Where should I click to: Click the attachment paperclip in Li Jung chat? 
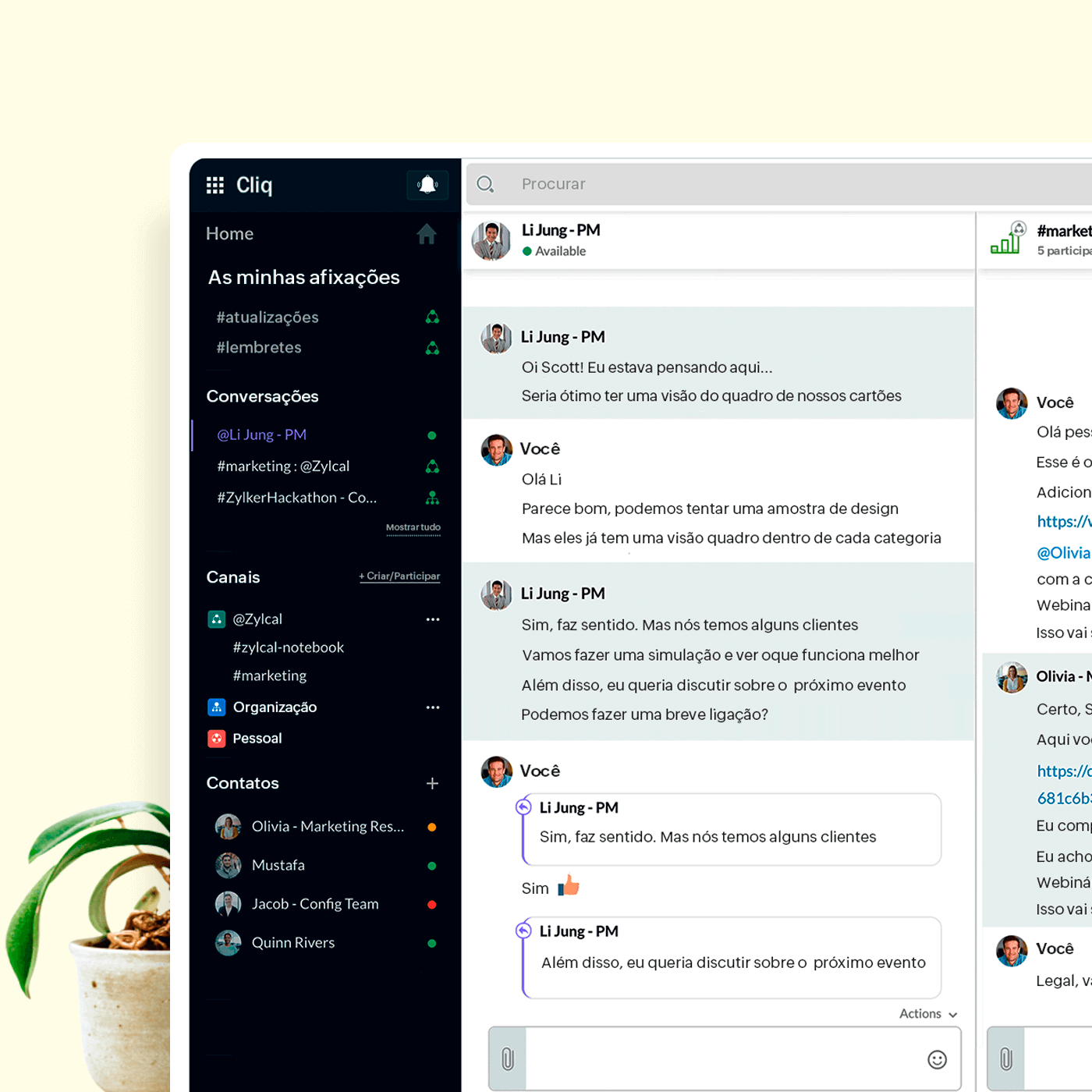point(508,1058)
